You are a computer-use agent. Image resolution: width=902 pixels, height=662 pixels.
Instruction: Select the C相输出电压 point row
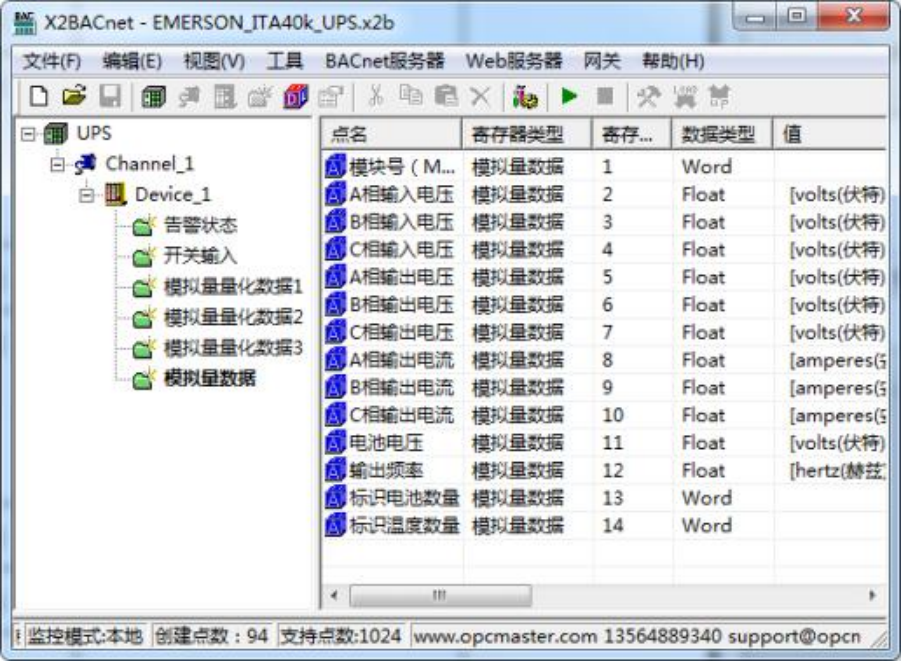(604, 332)
